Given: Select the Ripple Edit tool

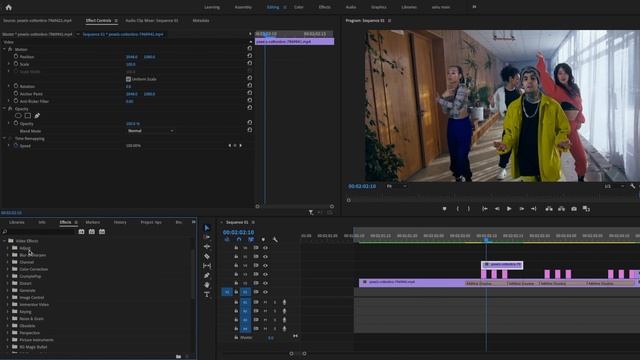Looking at the screenshot, I should pyautogui.click(x=207, y=247).
